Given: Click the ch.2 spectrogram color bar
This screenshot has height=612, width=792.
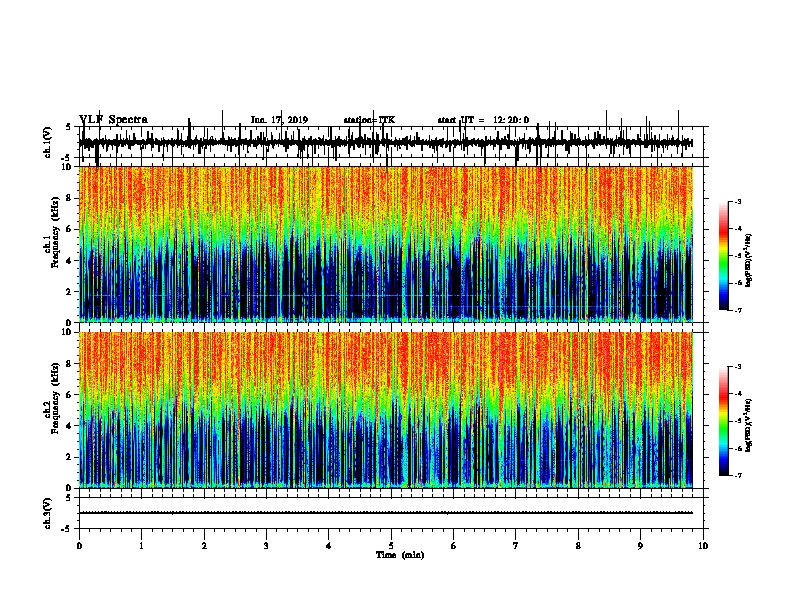Looking at the screenshot, I should [x=723, y=421].
